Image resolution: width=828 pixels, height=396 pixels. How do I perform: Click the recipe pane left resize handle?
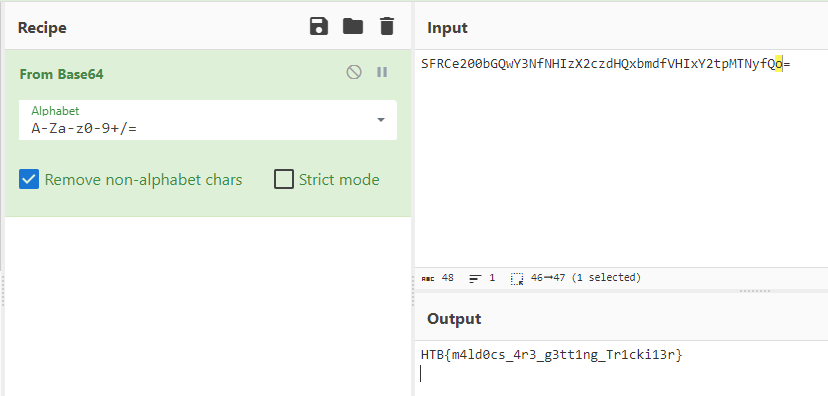tap(2, 290)
